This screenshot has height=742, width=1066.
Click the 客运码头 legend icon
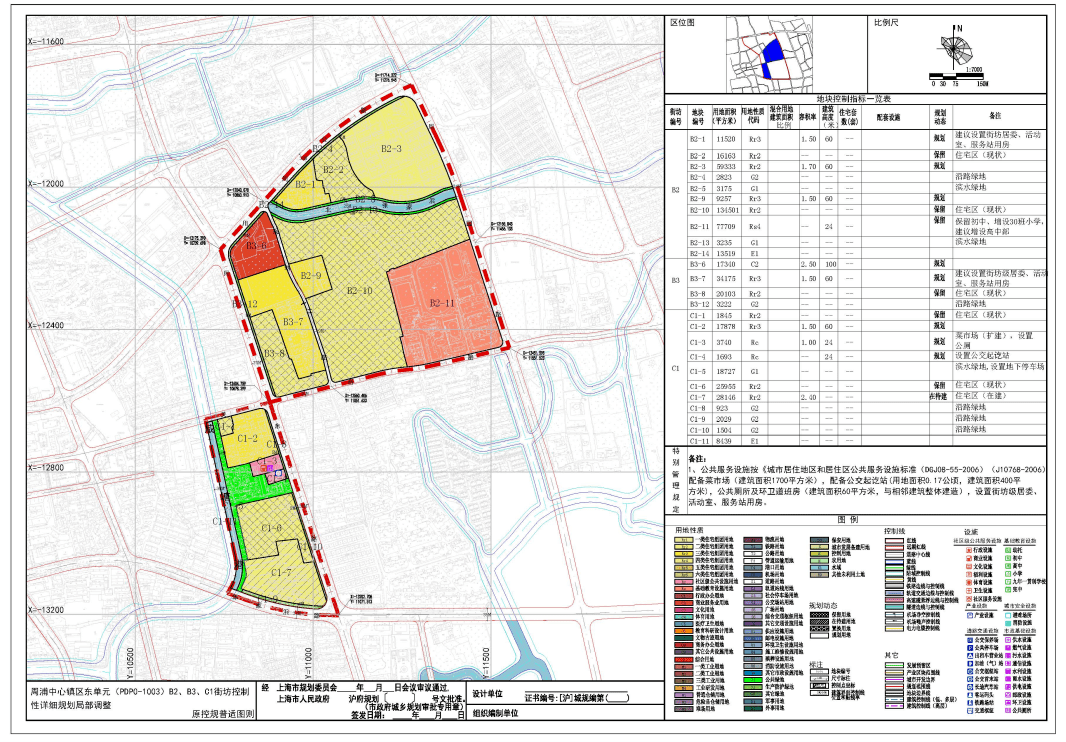tap(970, 694)
